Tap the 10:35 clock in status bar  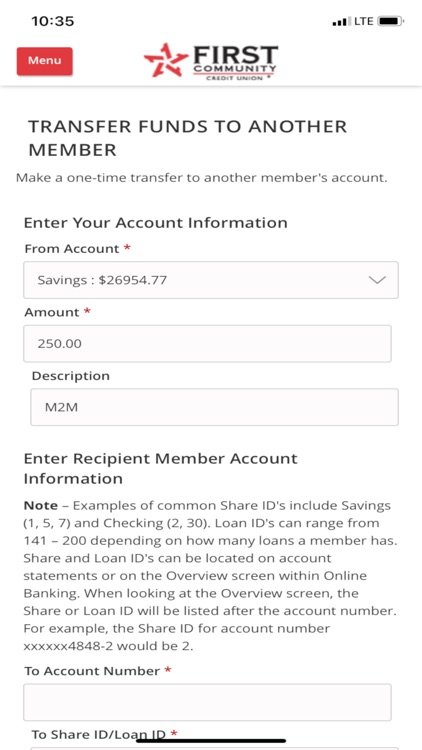point(53,22)
